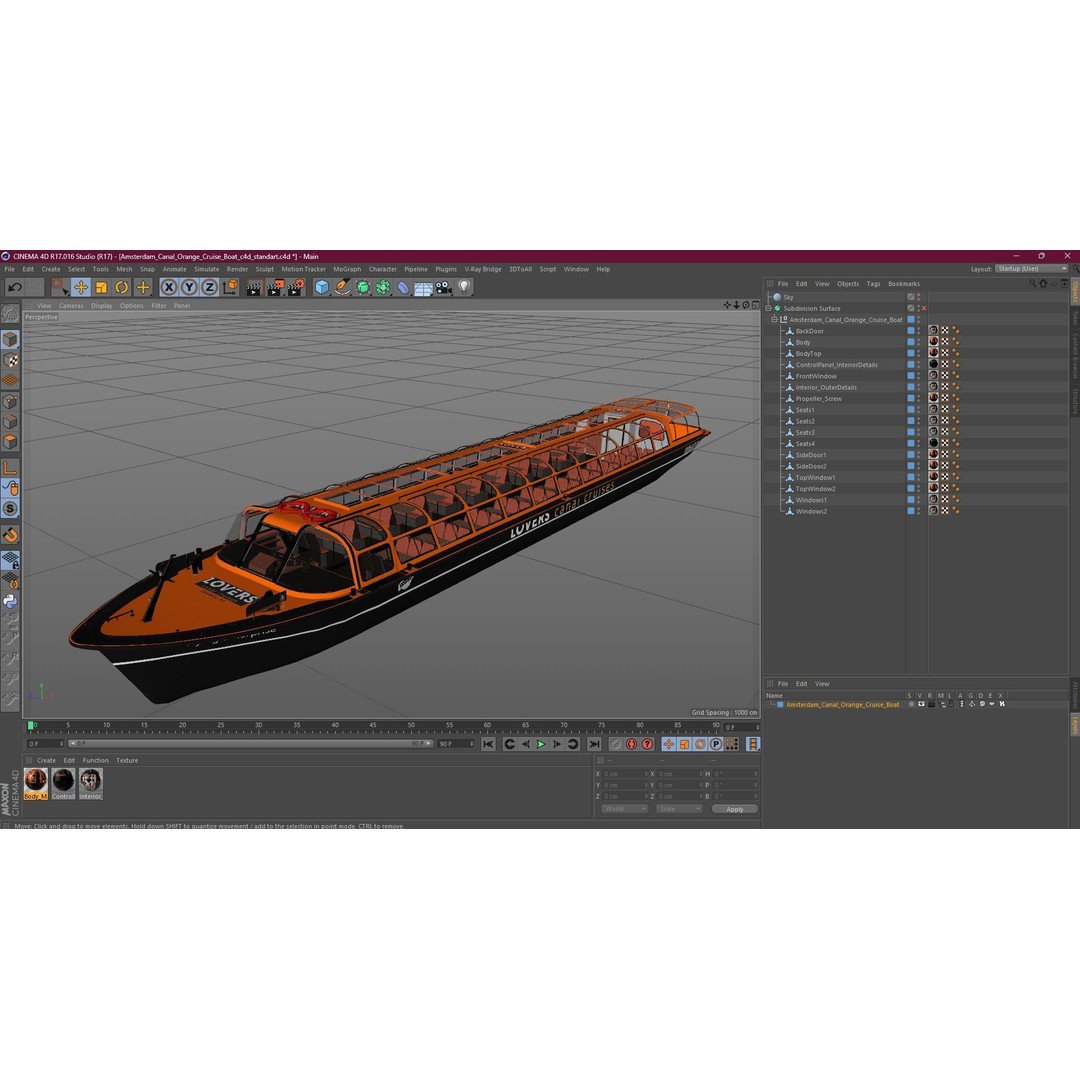Click Enable Snap icon in left toolbar
The height and width of the screenshot is (1080, 1080).
pos(10,508)
